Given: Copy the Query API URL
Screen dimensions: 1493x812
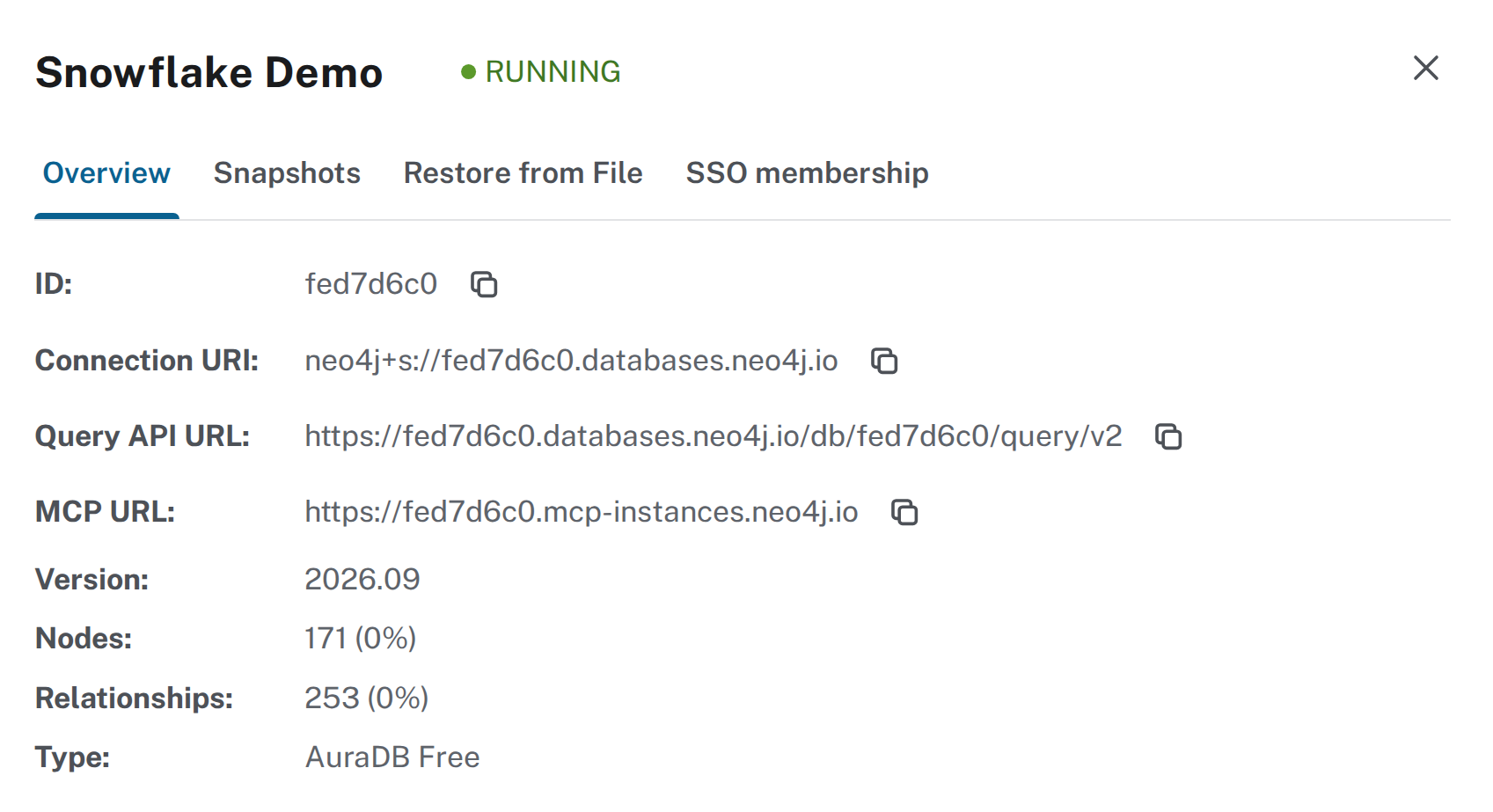Looking at the screenshot, I should click(x=1168, y=436).
